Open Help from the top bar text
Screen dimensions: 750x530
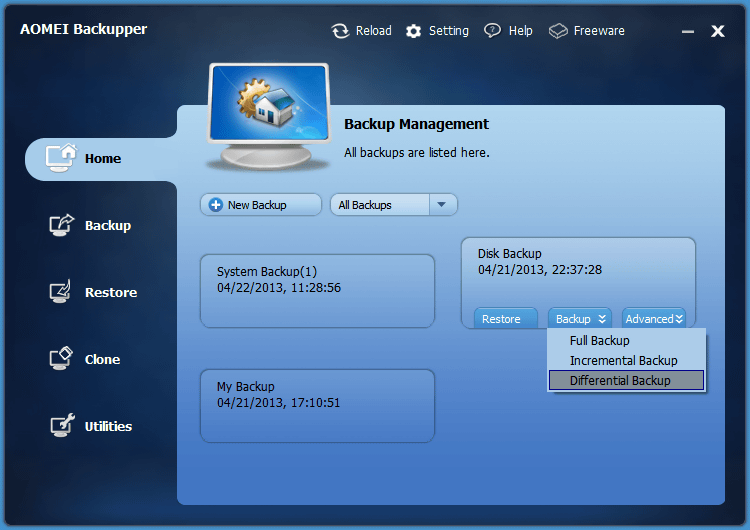tap(520, 31)
